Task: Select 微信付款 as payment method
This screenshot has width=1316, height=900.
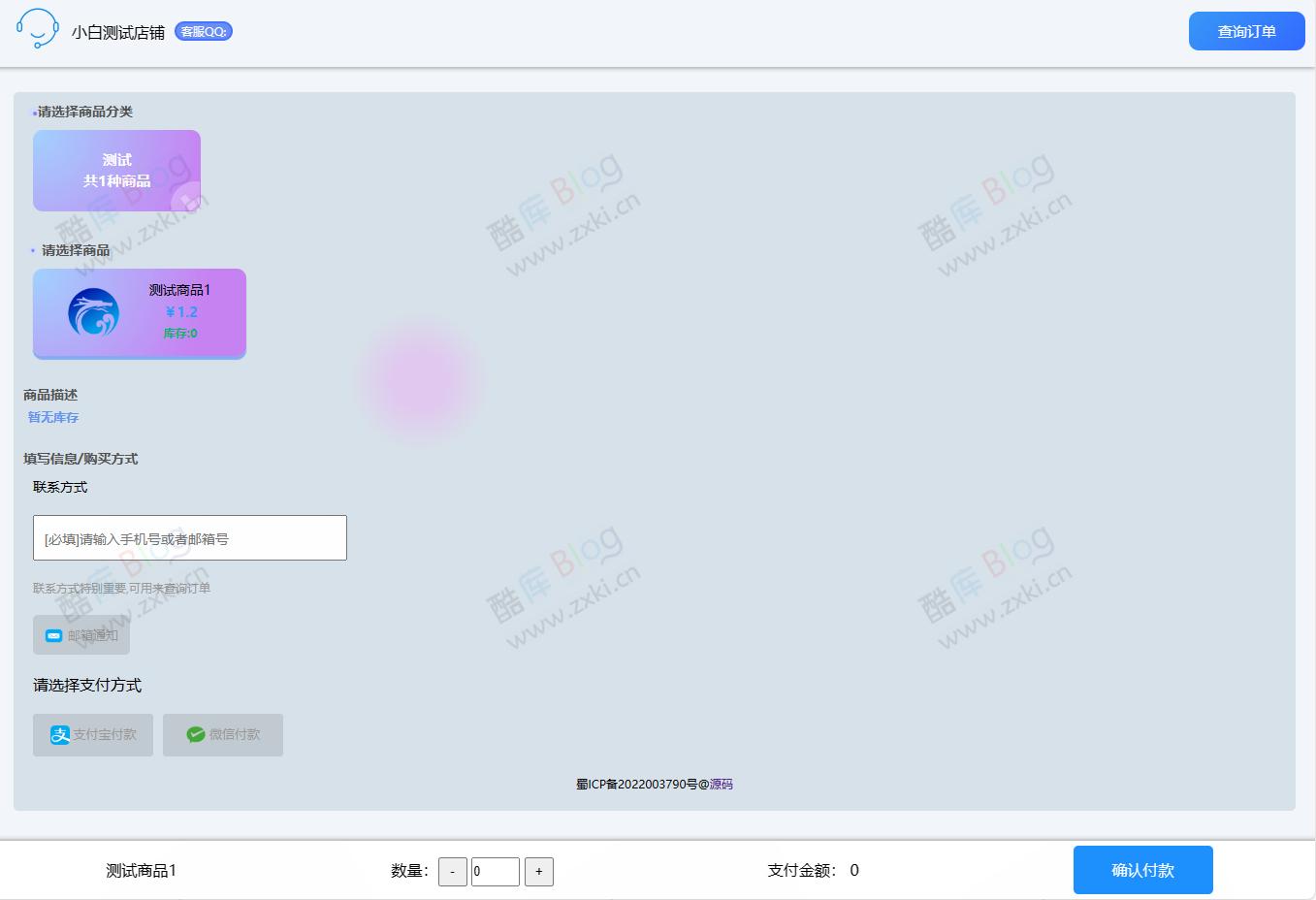Action: point(222,734)
